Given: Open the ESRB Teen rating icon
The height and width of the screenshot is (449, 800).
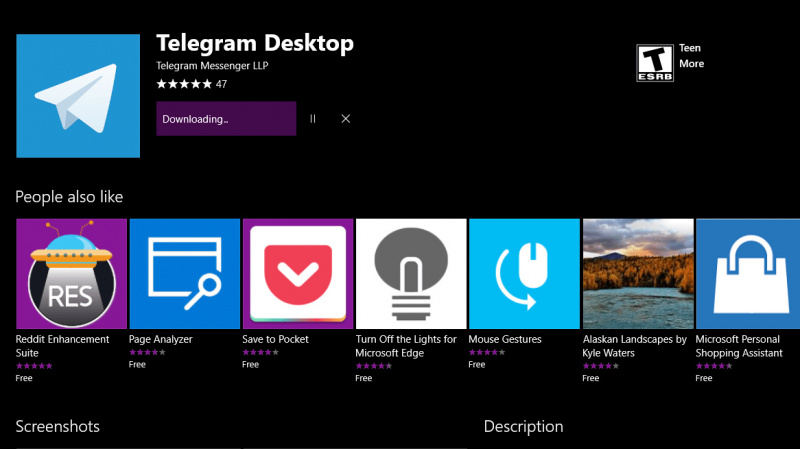Looking at the screenshot, I should point(655,63).
